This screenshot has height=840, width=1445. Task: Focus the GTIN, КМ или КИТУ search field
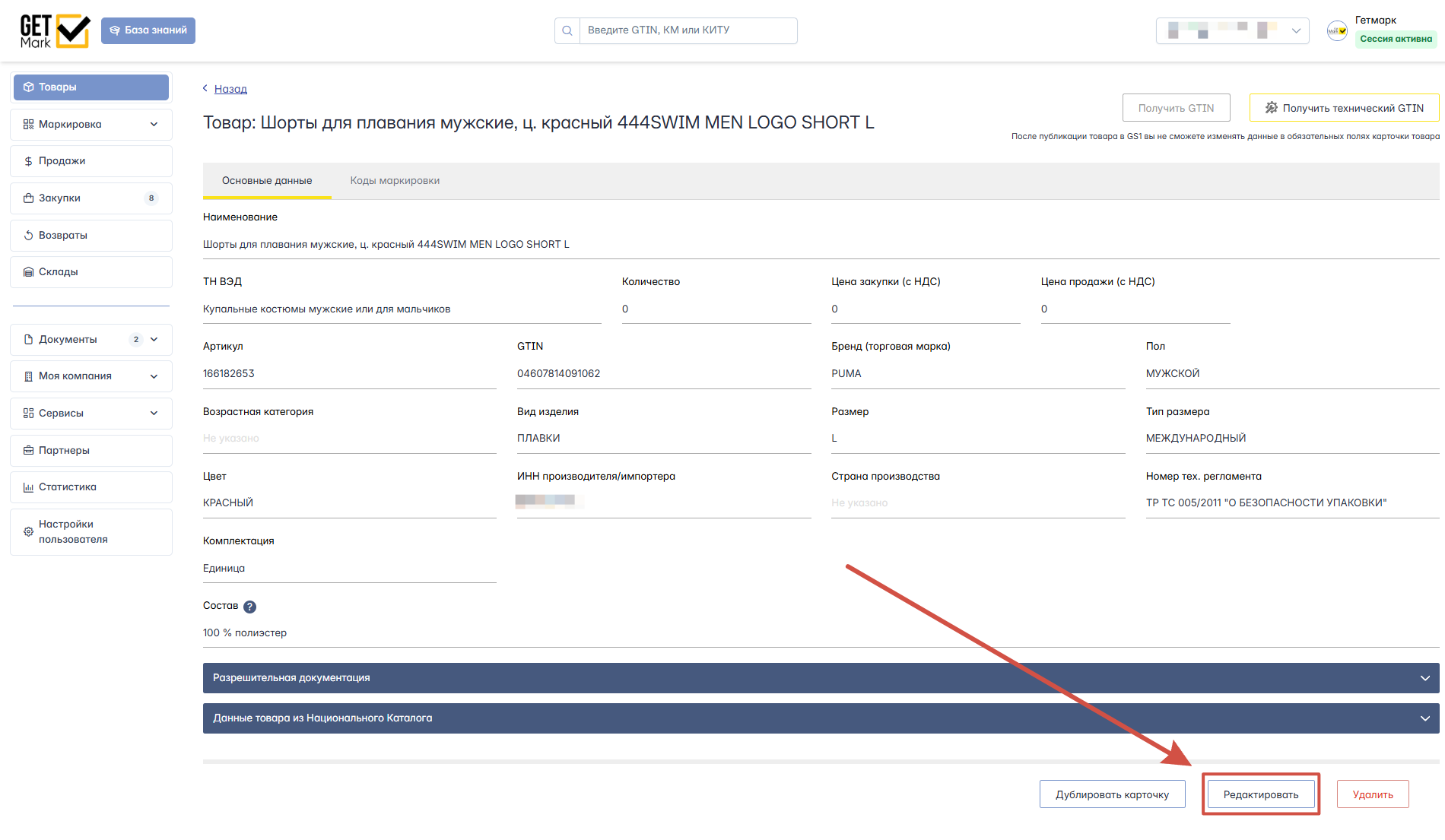688,30
